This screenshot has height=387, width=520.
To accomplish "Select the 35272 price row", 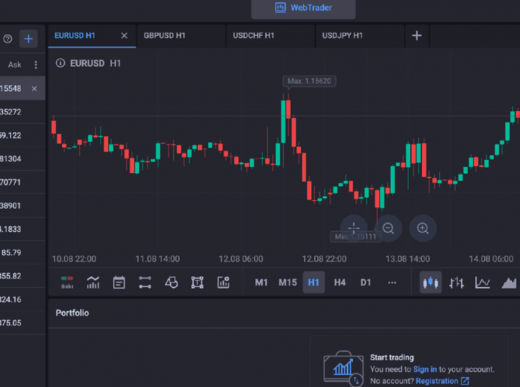I will 23,112.
